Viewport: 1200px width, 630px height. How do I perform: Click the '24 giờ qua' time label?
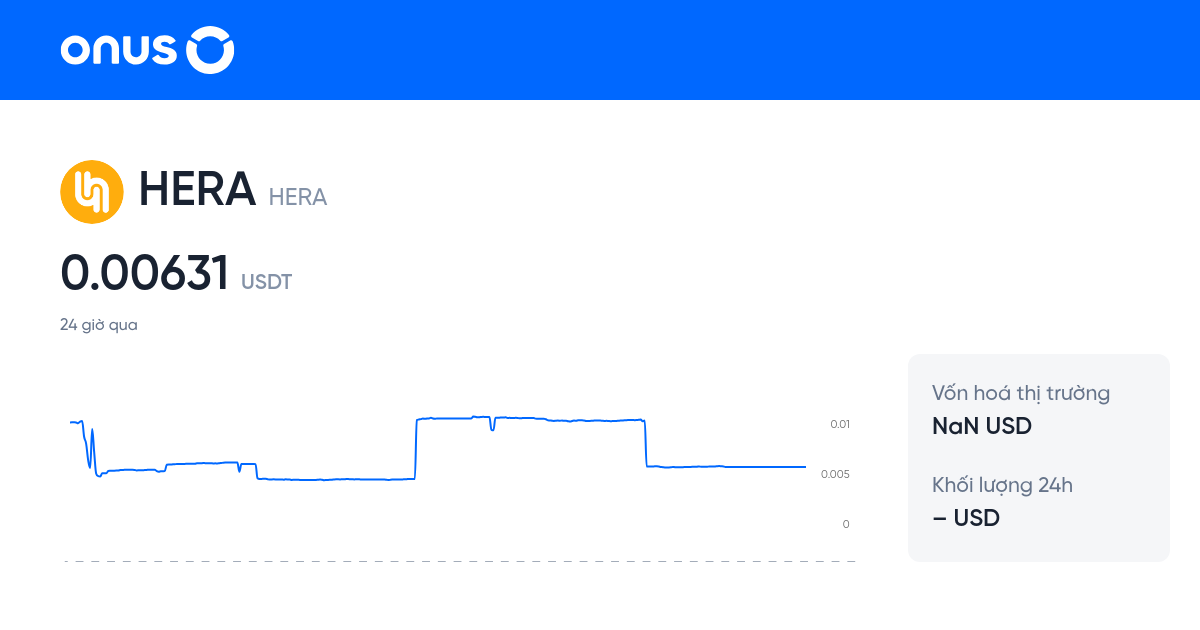[99, 324]
